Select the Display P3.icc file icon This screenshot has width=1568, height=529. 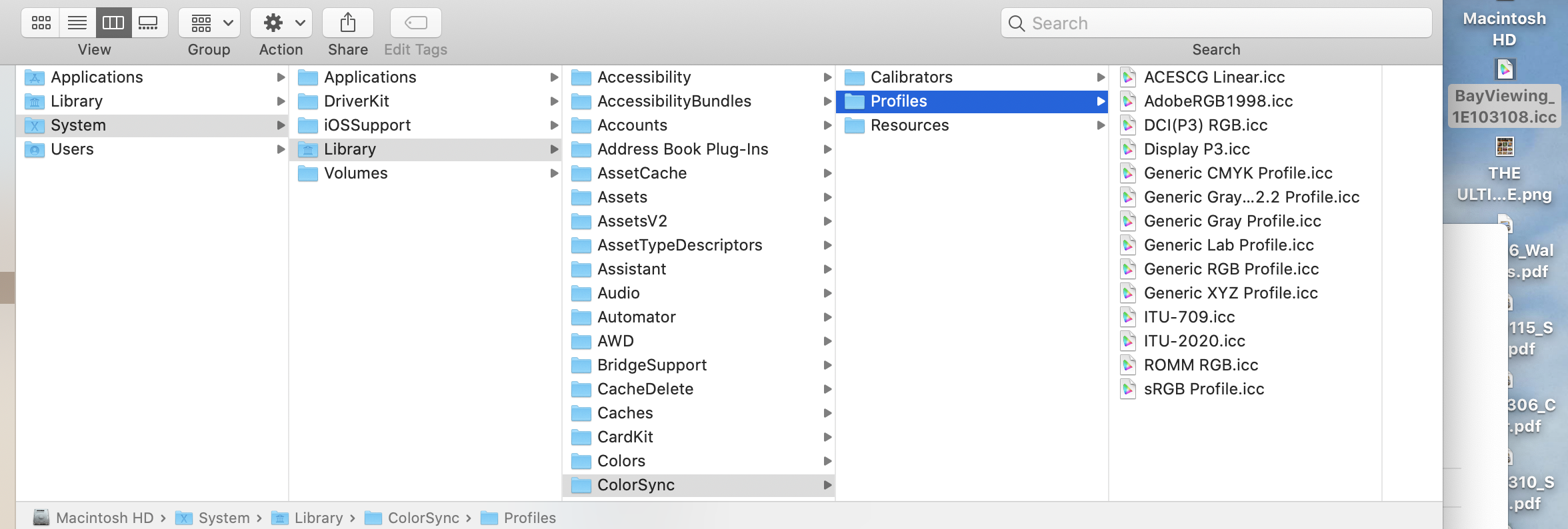pyautogui.click(x=1128, y=149)
